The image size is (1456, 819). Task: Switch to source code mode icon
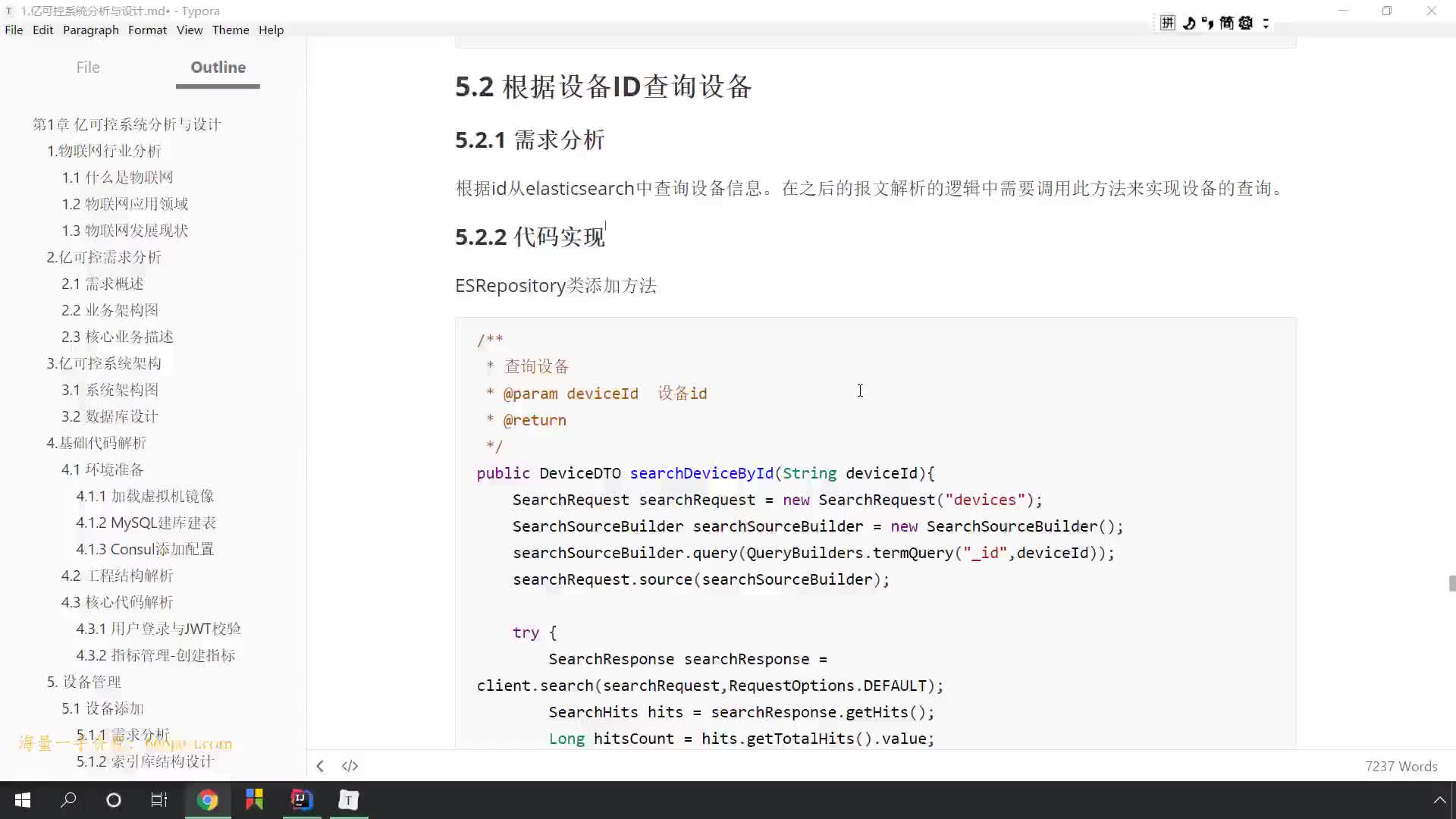tap(350, 766)
